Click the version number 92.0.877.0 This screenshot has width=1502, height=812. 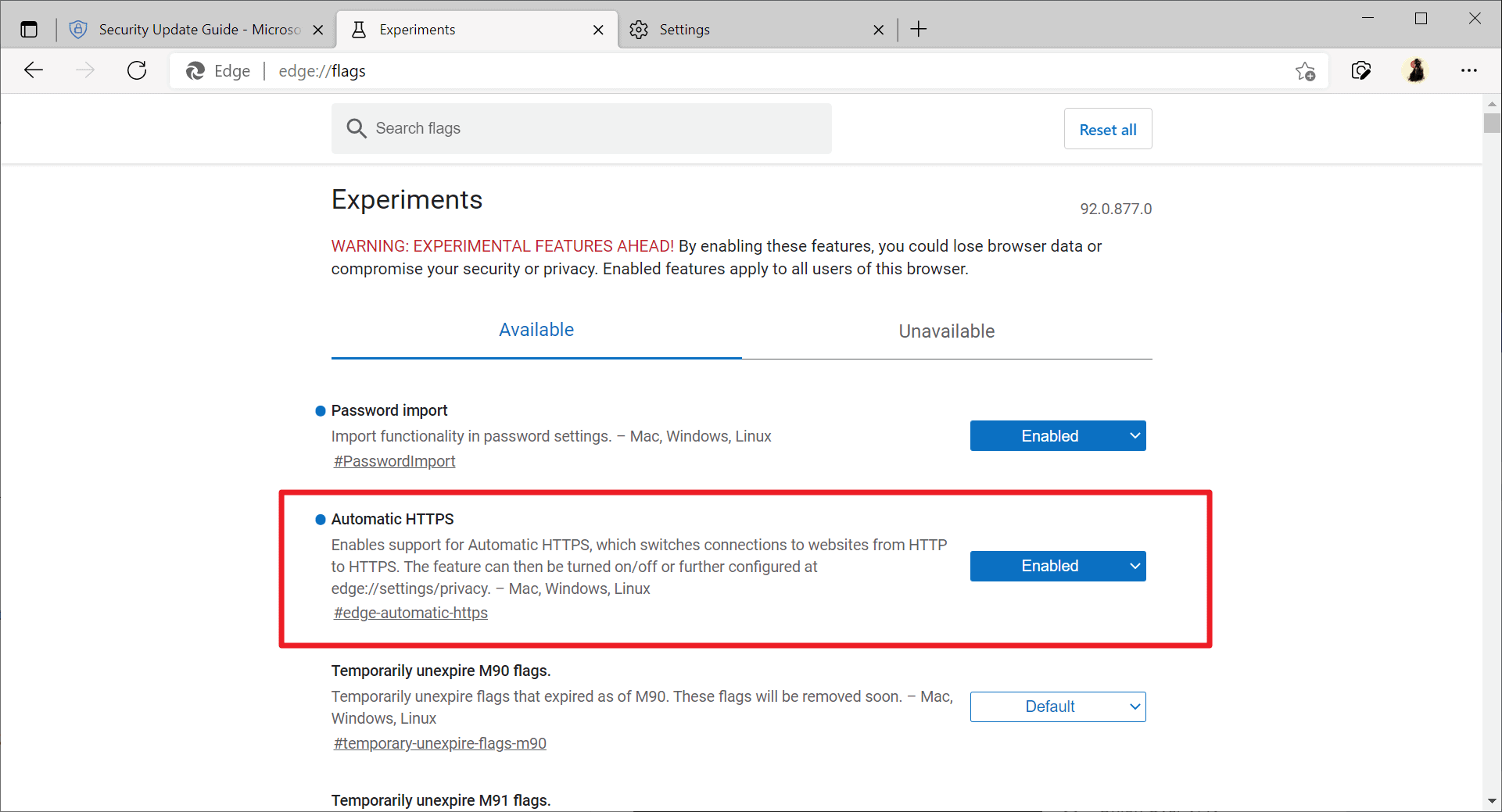1116,209
